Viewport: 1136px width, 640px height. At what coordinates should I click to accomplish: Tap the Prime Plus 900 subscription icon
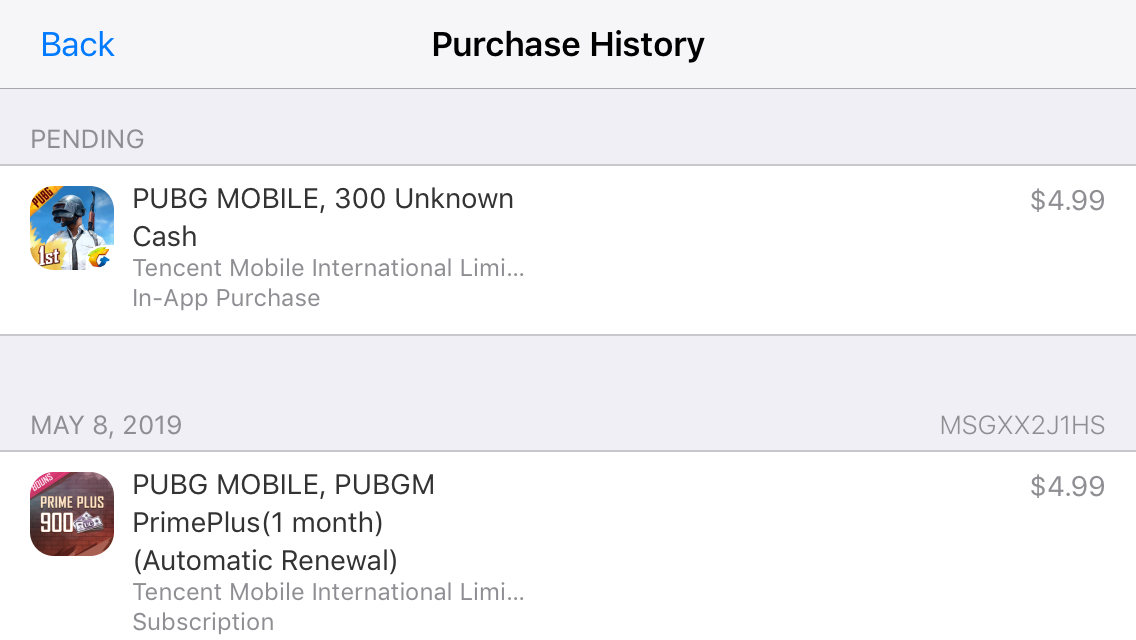pos(72,514)
